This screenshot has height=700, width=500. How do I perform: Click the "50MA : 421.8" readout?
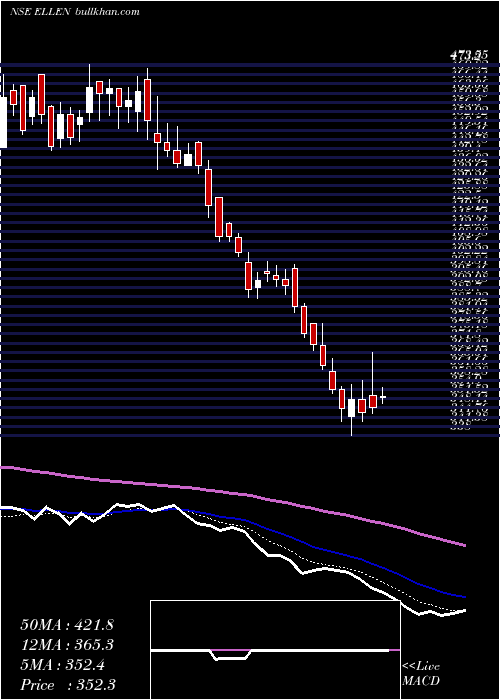pyautogui.click(x=67, y=625)
